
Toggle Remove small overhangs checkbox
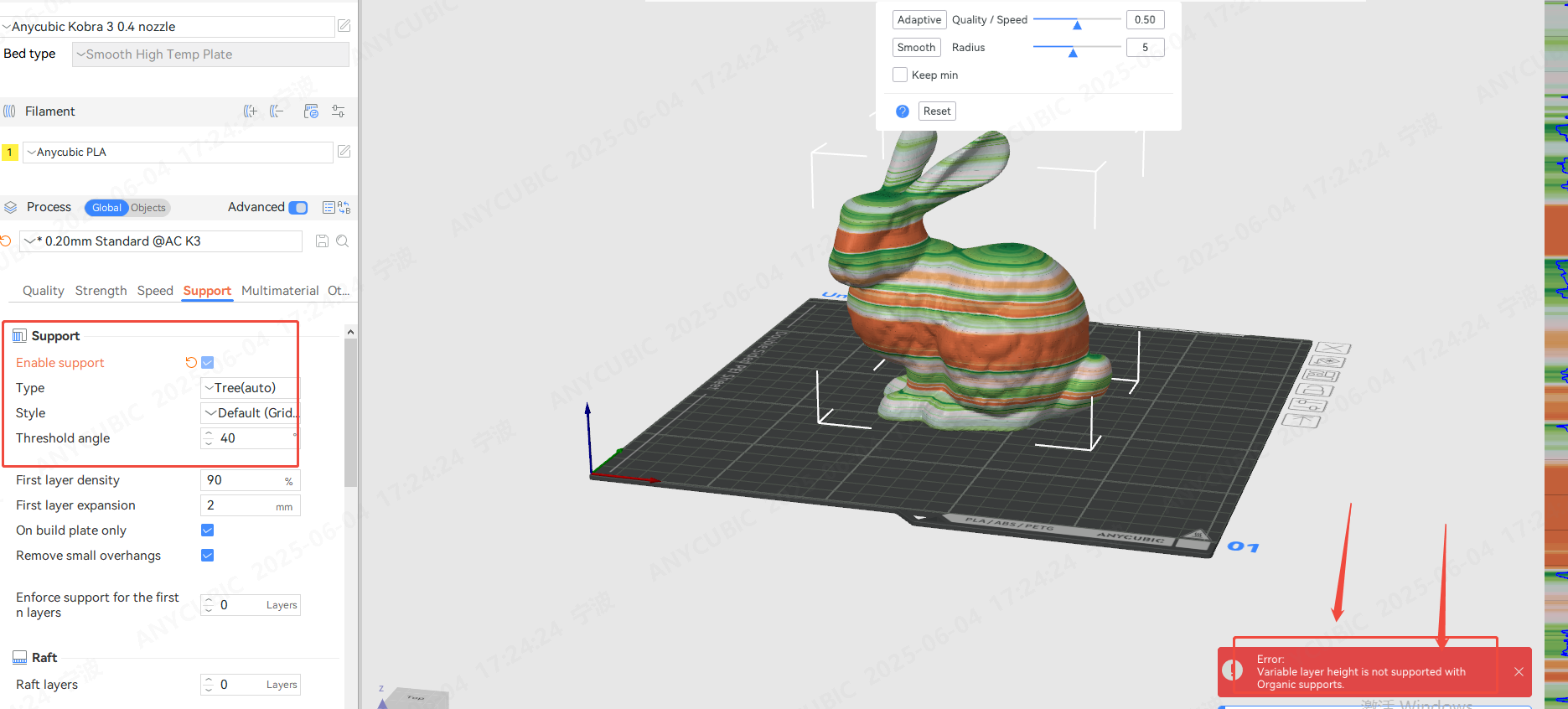208,556
